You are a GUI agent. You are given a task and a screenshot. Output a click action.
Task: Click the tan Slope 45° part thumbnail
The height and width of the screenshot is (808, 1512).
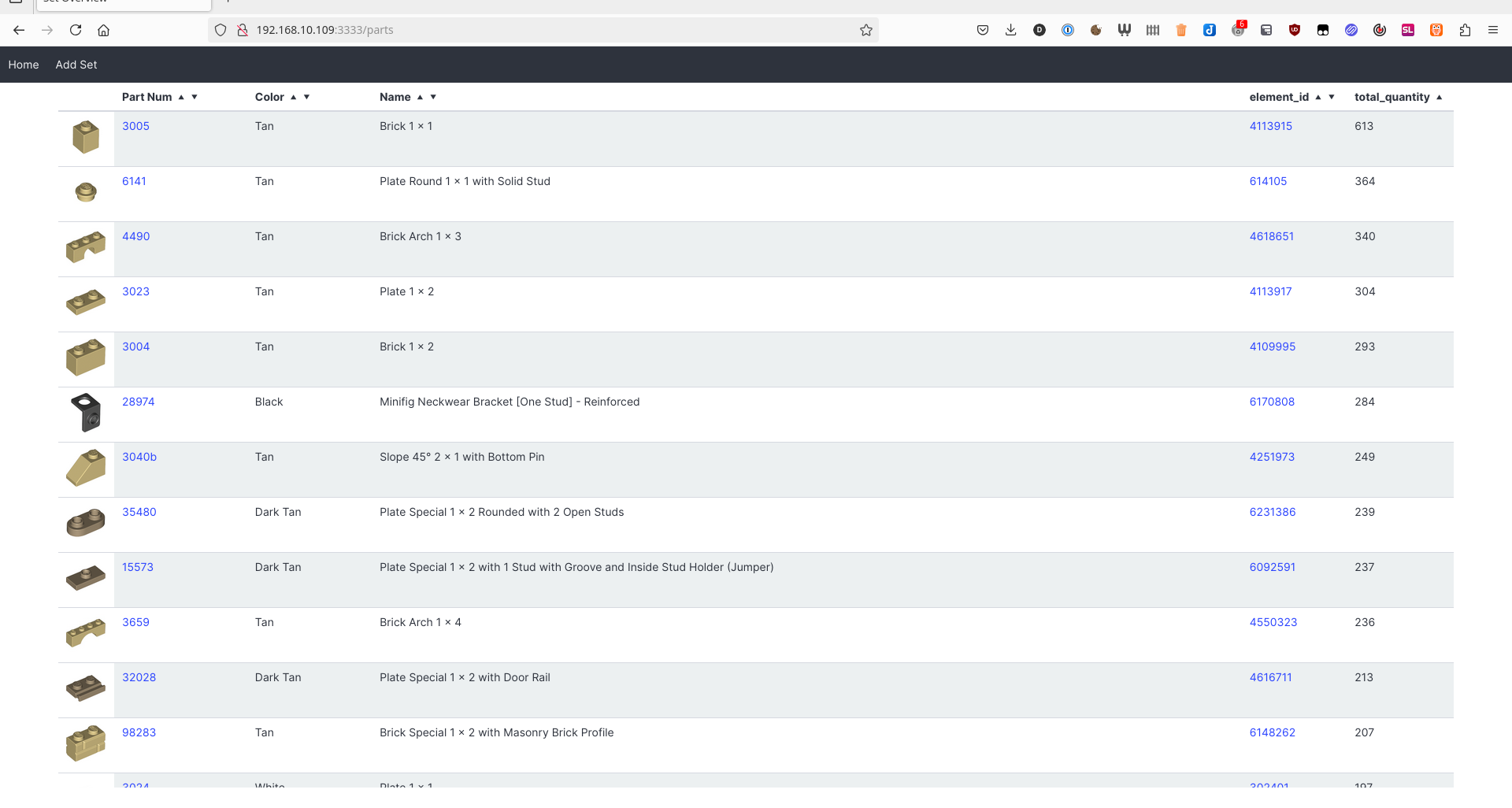[86, 468]
